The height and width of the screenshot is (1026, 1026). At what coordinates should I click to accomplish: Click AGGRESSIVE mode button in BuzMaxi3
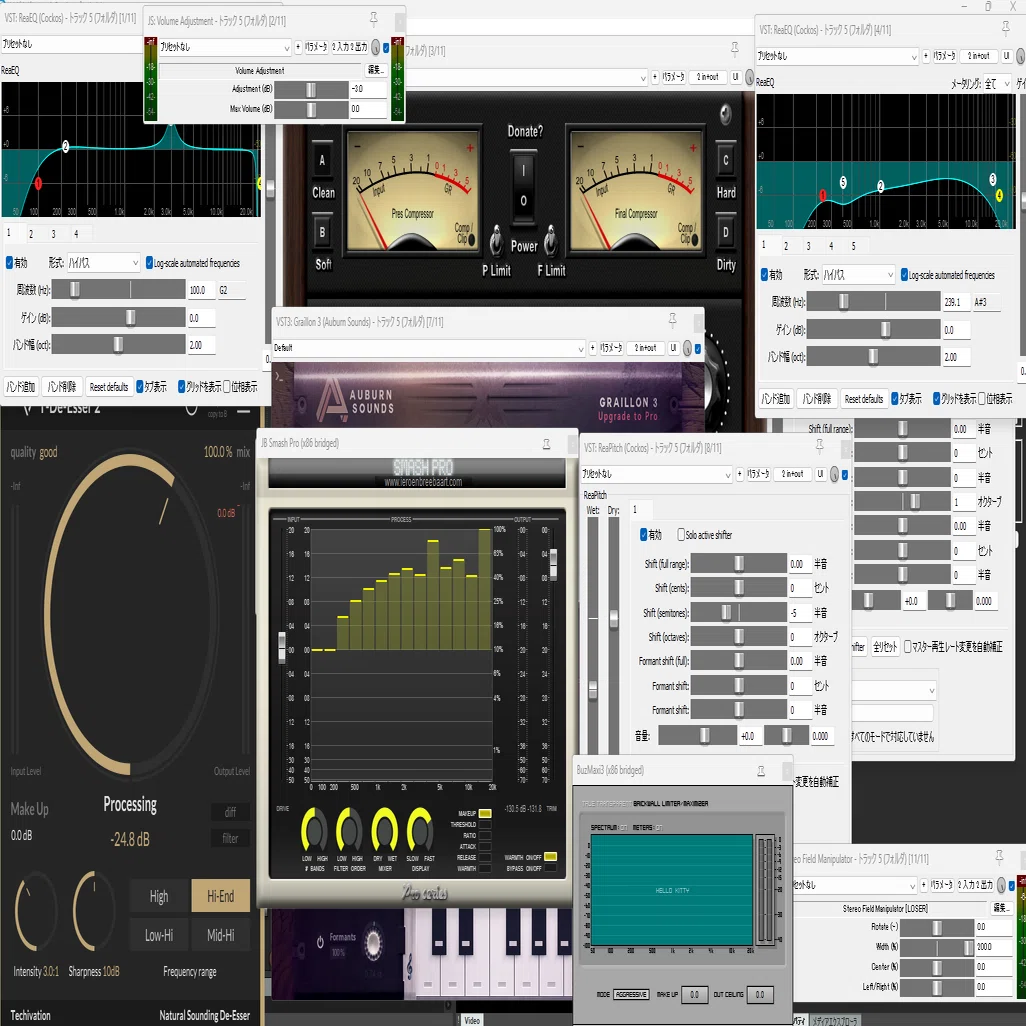(x=631, y=994)
